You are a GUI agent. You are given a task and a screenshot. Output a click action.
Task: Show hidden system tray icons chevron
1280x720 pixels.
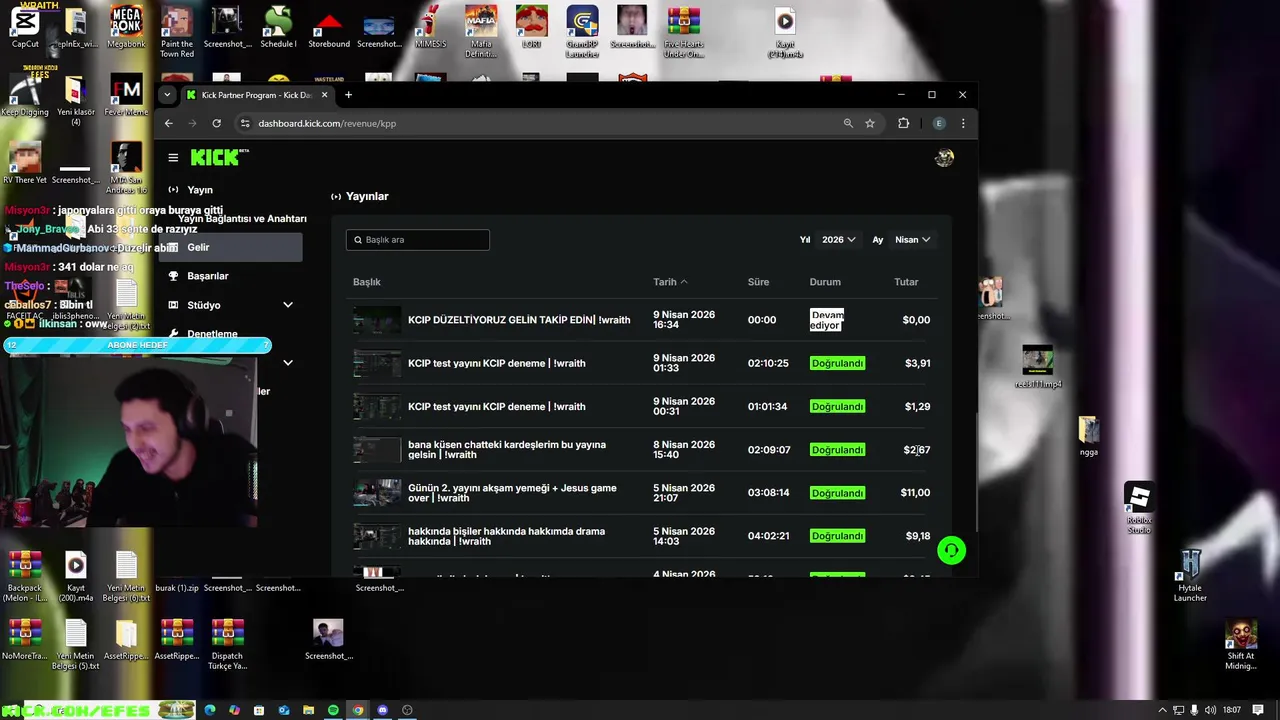[1162, 710]
